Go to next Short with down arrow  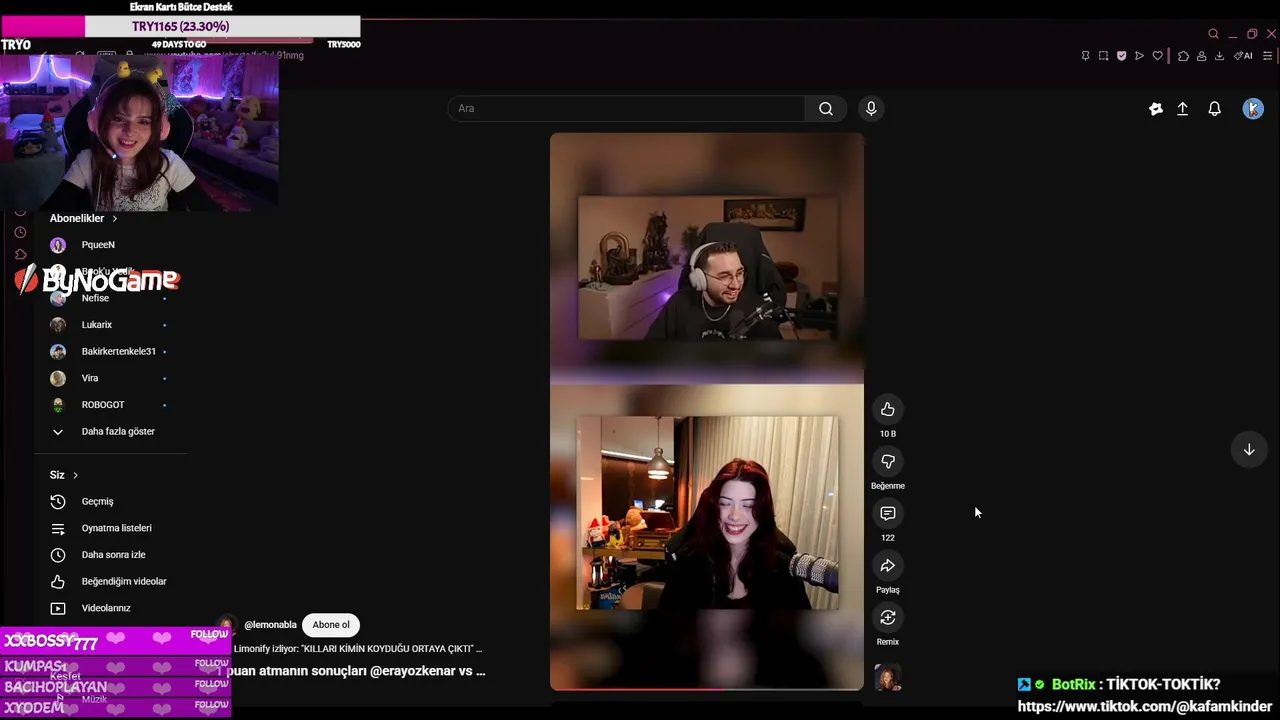[x=1249, y=450]
